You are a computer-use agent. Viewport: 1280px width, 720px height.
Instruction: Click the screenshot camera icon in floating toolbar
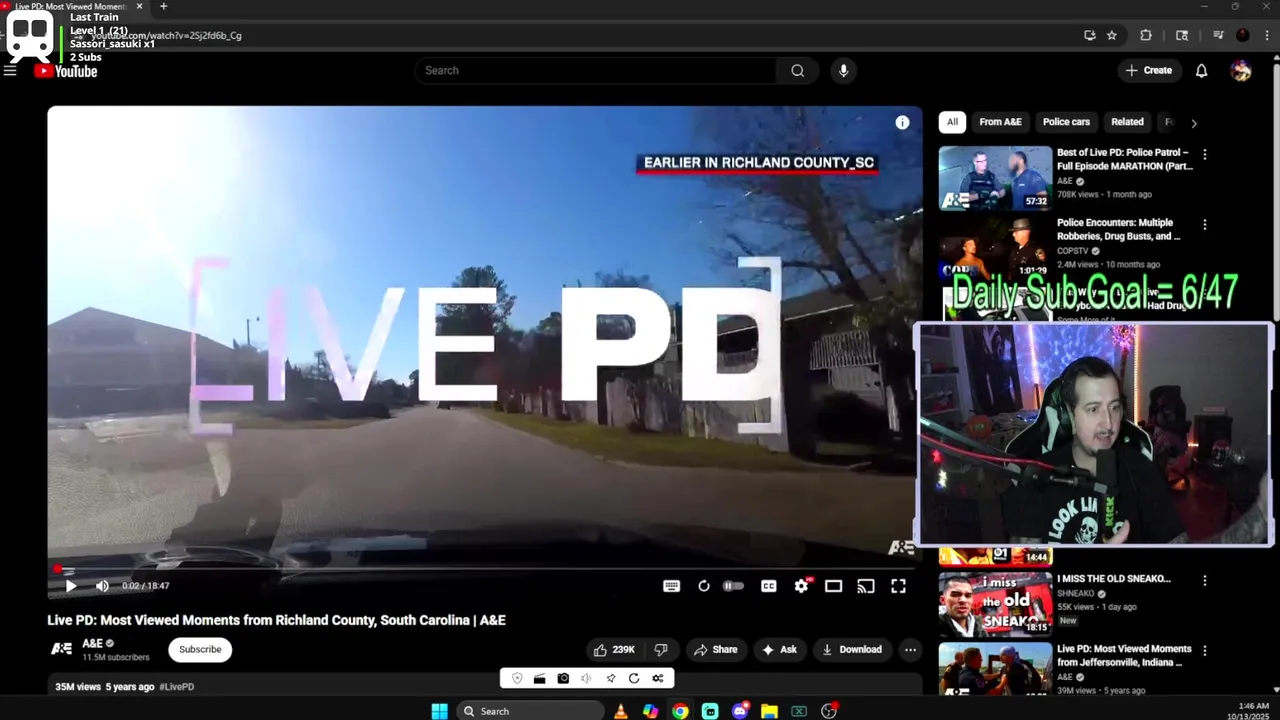click(563, 679)
